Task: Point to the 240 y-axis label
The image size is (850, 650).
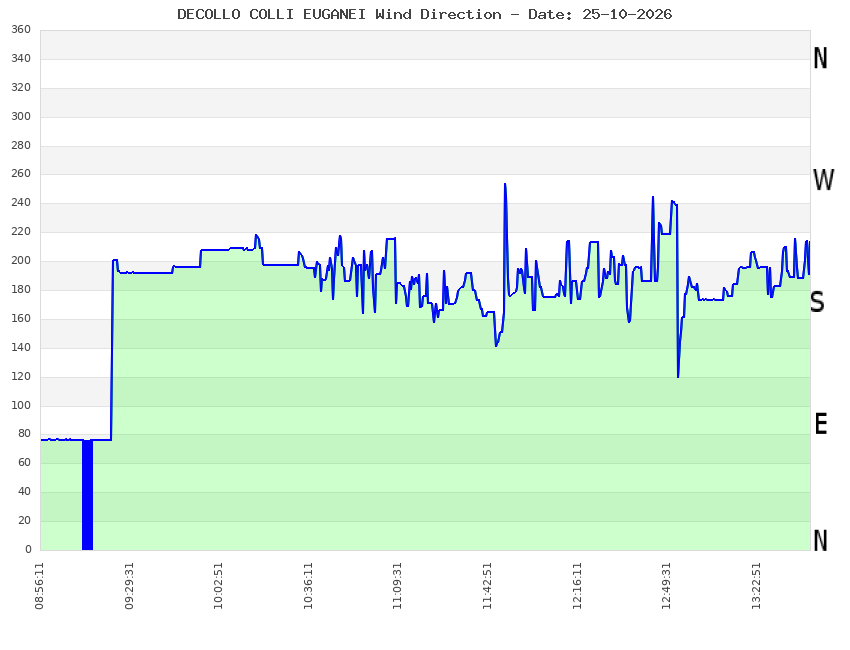Action: (x=21, y=203)
